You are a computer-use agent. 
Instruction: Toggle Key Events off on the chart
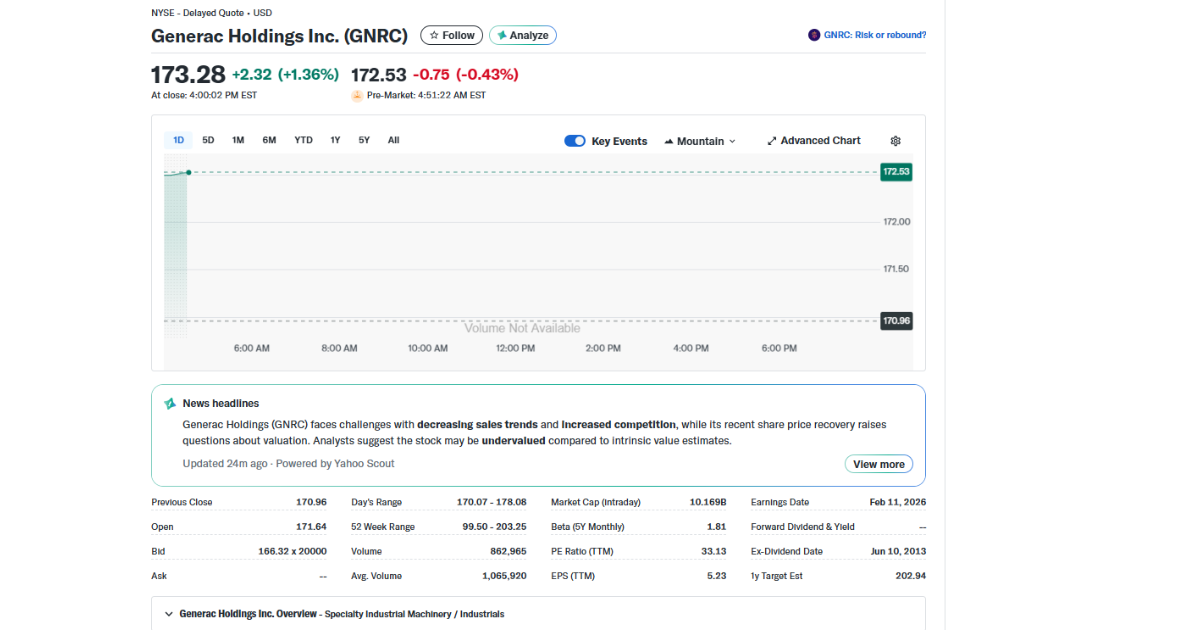[574, 141]
